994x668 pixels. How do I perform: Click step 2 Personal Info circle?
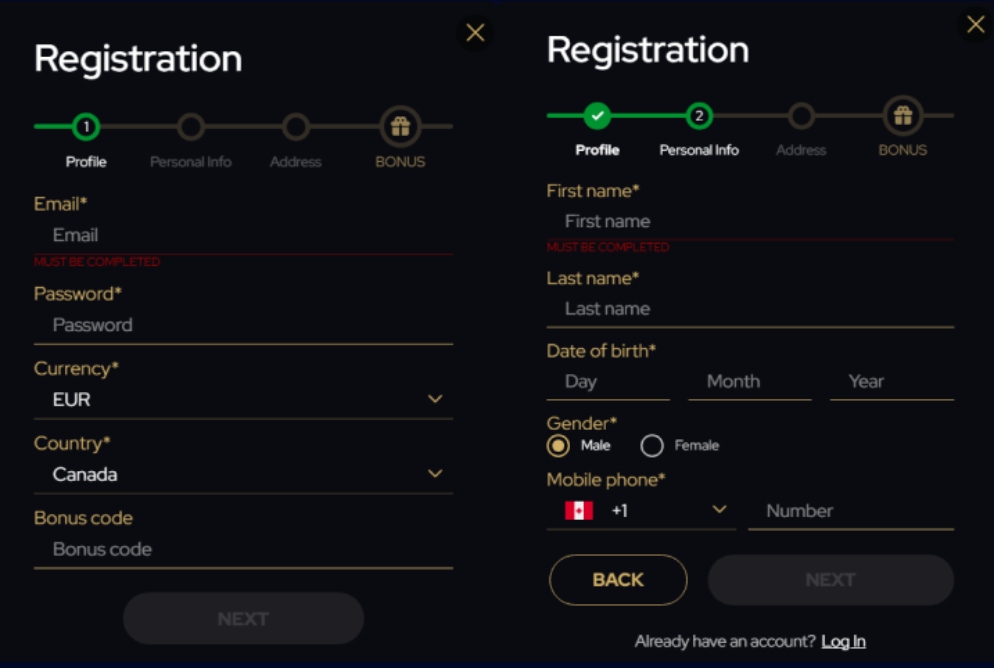(699, 116)
